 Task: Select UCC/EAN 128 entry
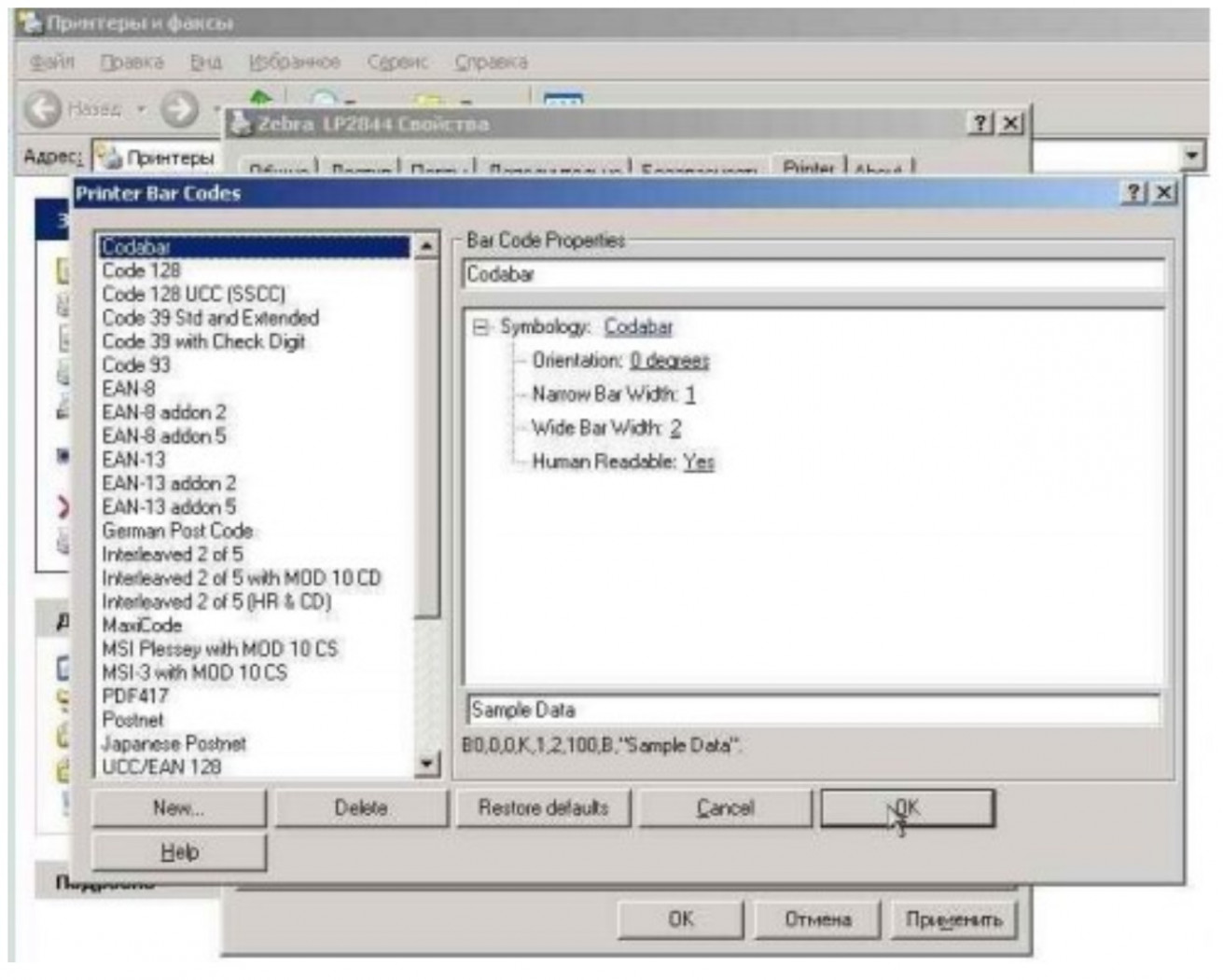pos(161,766)
